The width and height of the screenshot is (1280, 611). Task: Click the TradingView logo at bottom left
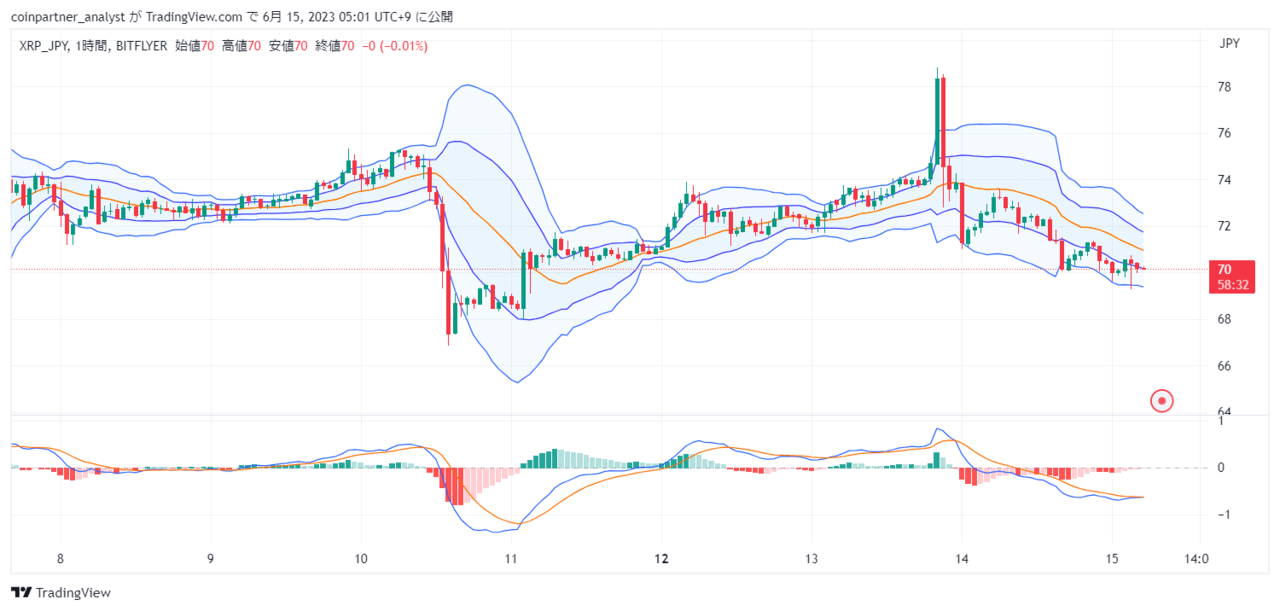tap(61, 592)
